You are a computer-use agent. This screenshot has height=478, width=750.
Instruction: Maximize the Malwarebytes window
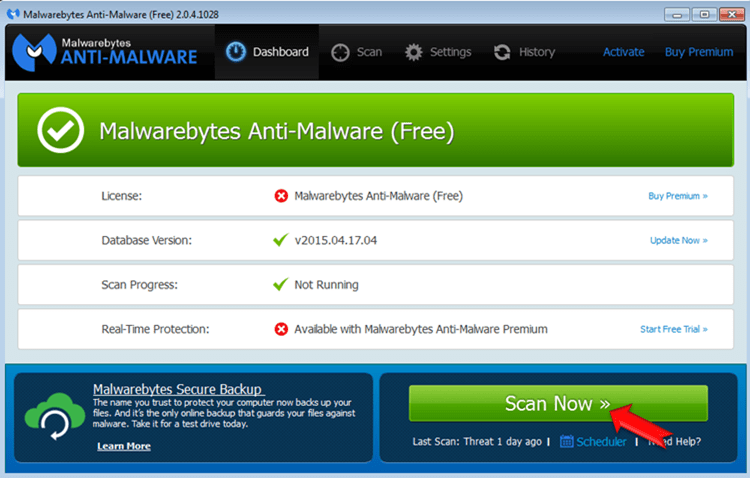click(x=704, y=15)
